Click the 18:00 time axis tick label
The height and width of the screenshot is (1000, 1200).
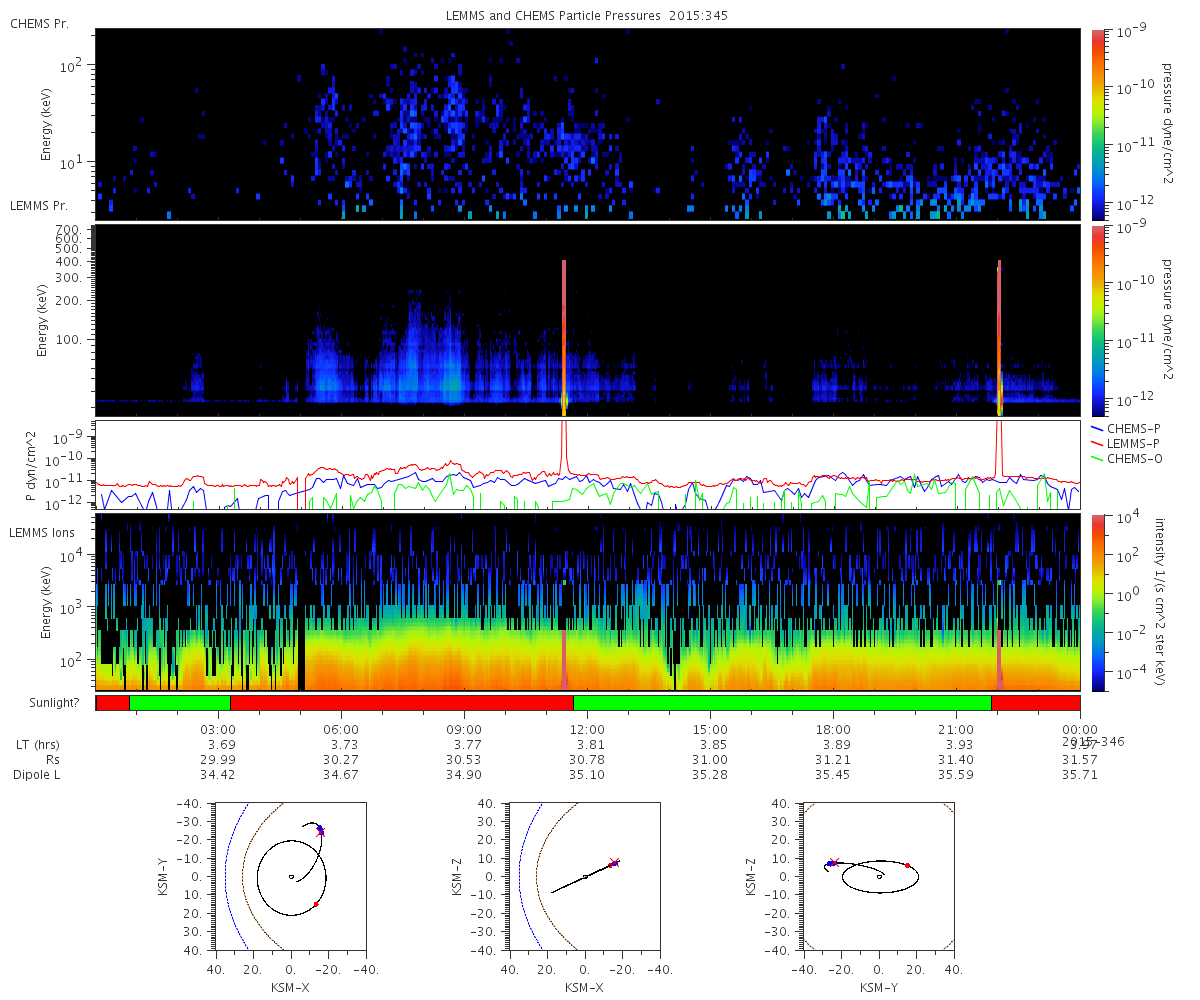pyautogui.click(x=833, y=729)
